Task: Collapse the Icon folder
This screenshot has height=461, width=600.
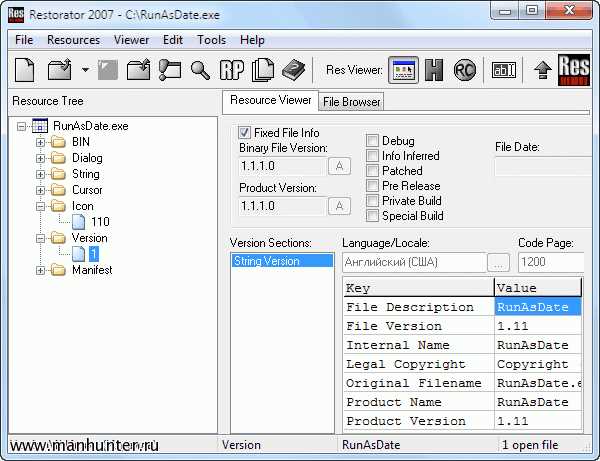Action: (x=40, y=207)
